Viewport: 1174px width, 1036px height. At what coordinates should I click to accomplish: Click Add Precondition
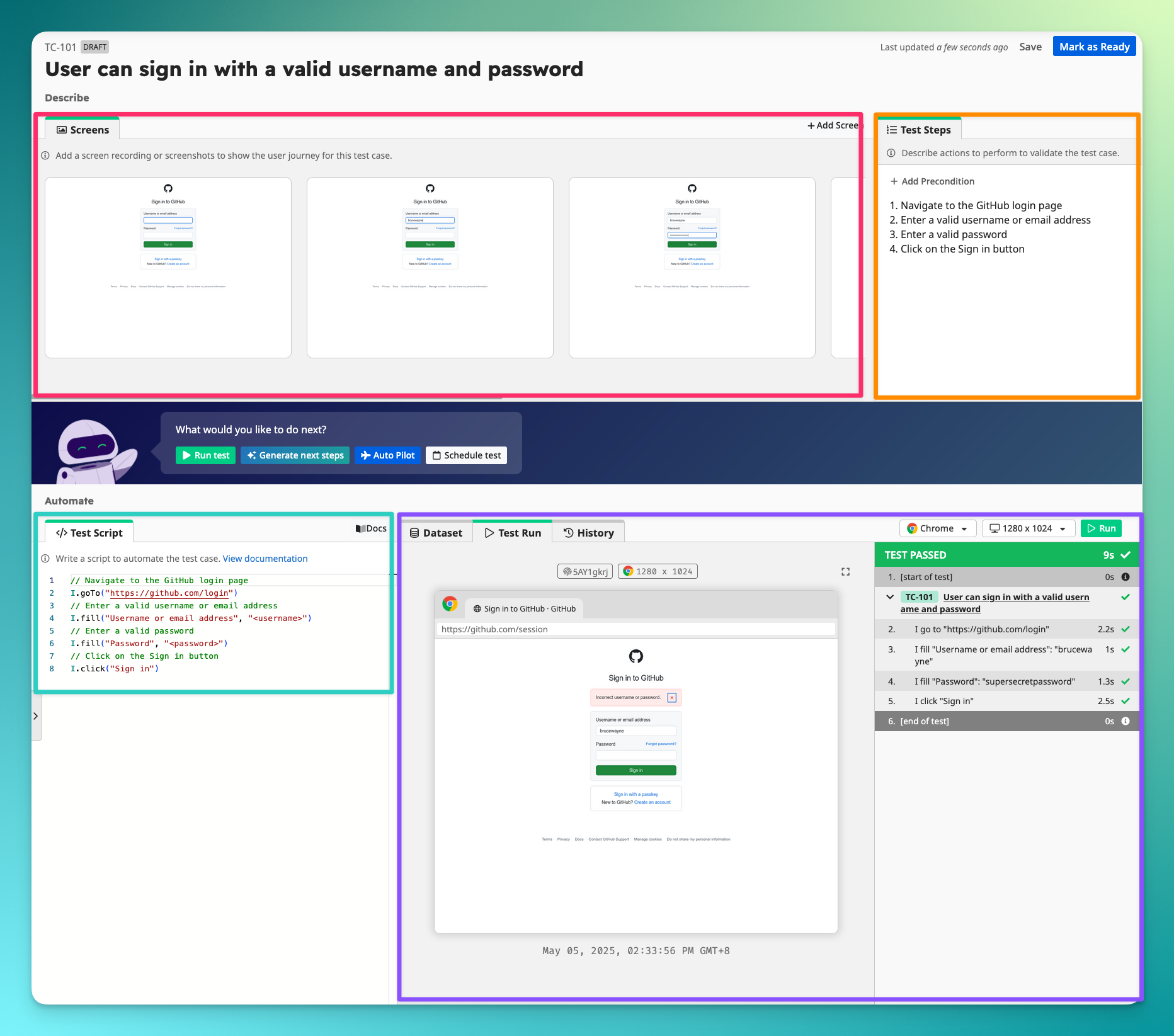coord(932,181)
